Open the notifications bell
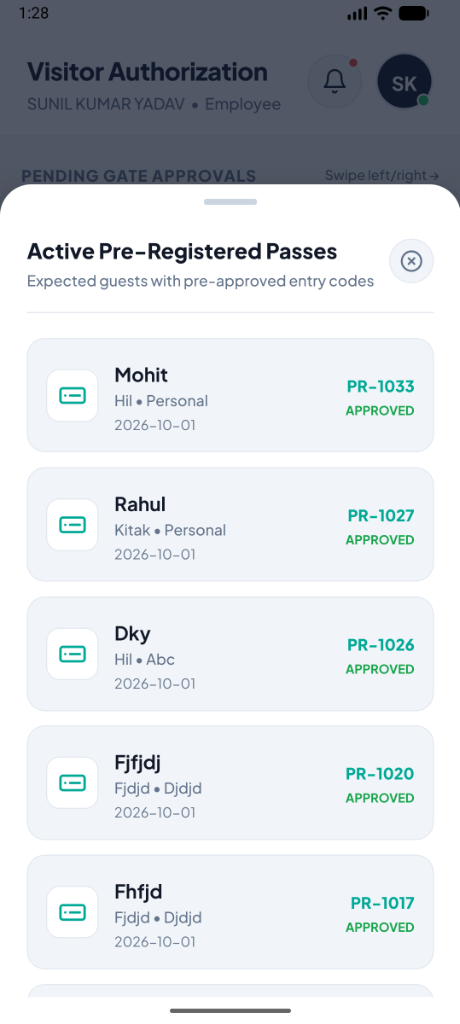Image resolution: width=460 pixels, height=1024 pixels. pyautogui.click(x=335, y=81)
